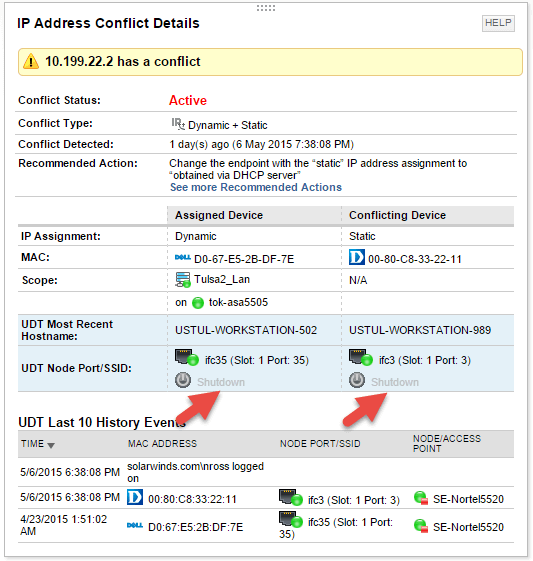Click hostname USTUL-WORKSTATION-989

point(420,330)
